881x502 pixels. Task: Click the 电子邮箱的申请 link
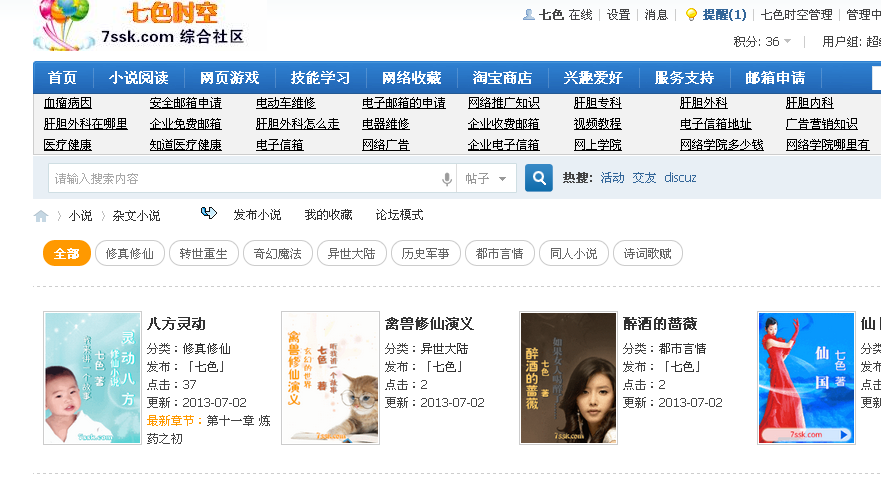(x=404, y=103)
